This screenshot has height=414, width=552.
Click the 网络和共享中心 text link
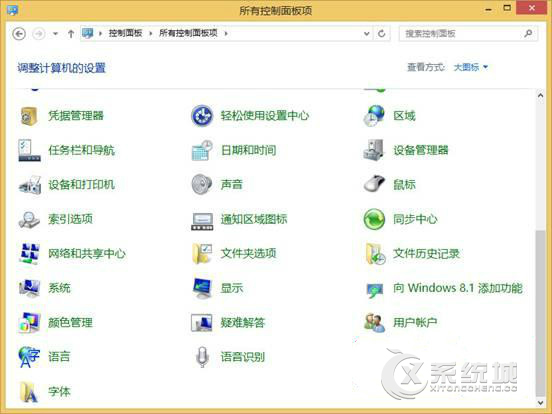[87, 253]
